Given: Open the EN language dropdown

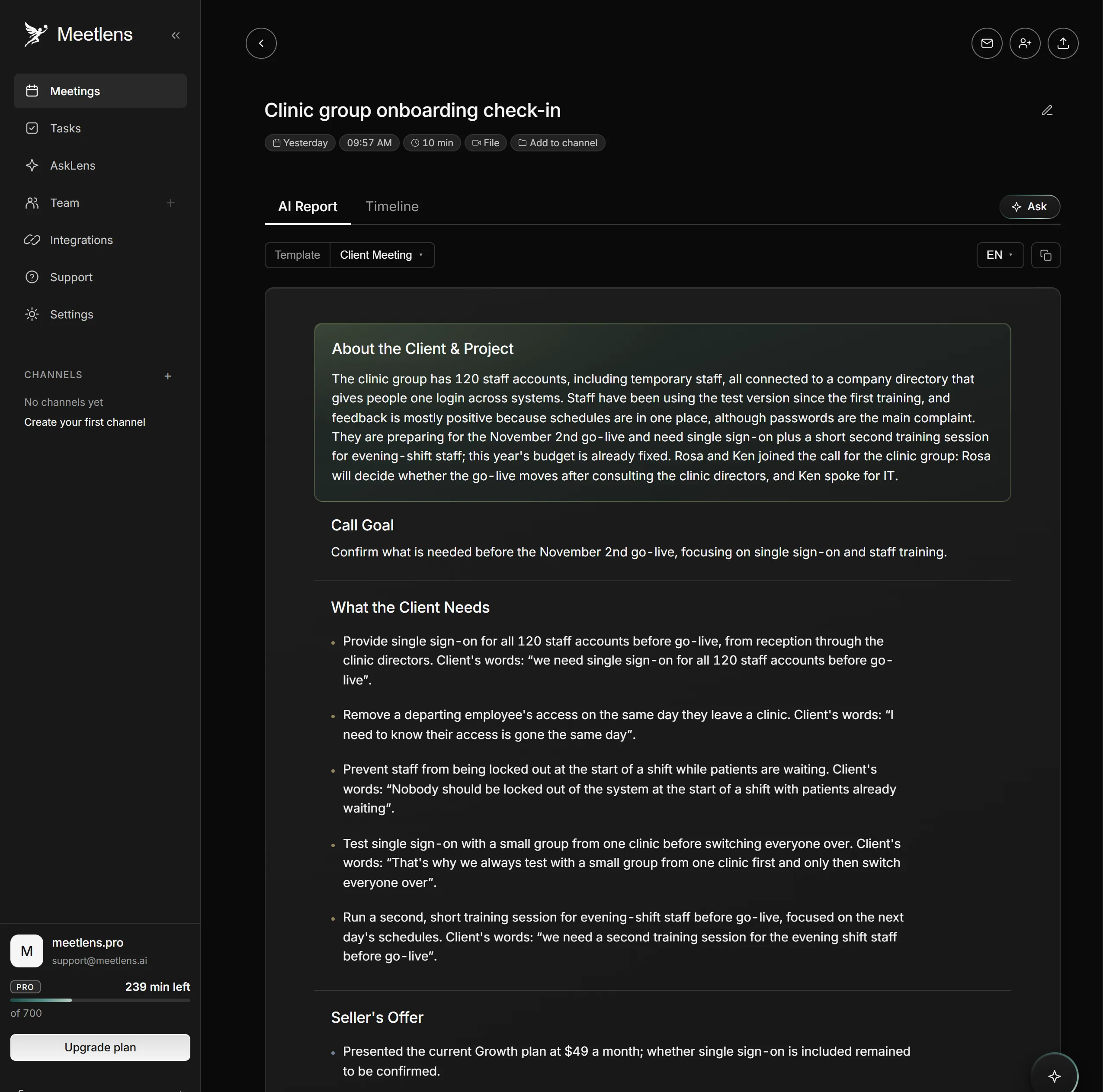Looking at the screenshot, I should (1000, 255).
